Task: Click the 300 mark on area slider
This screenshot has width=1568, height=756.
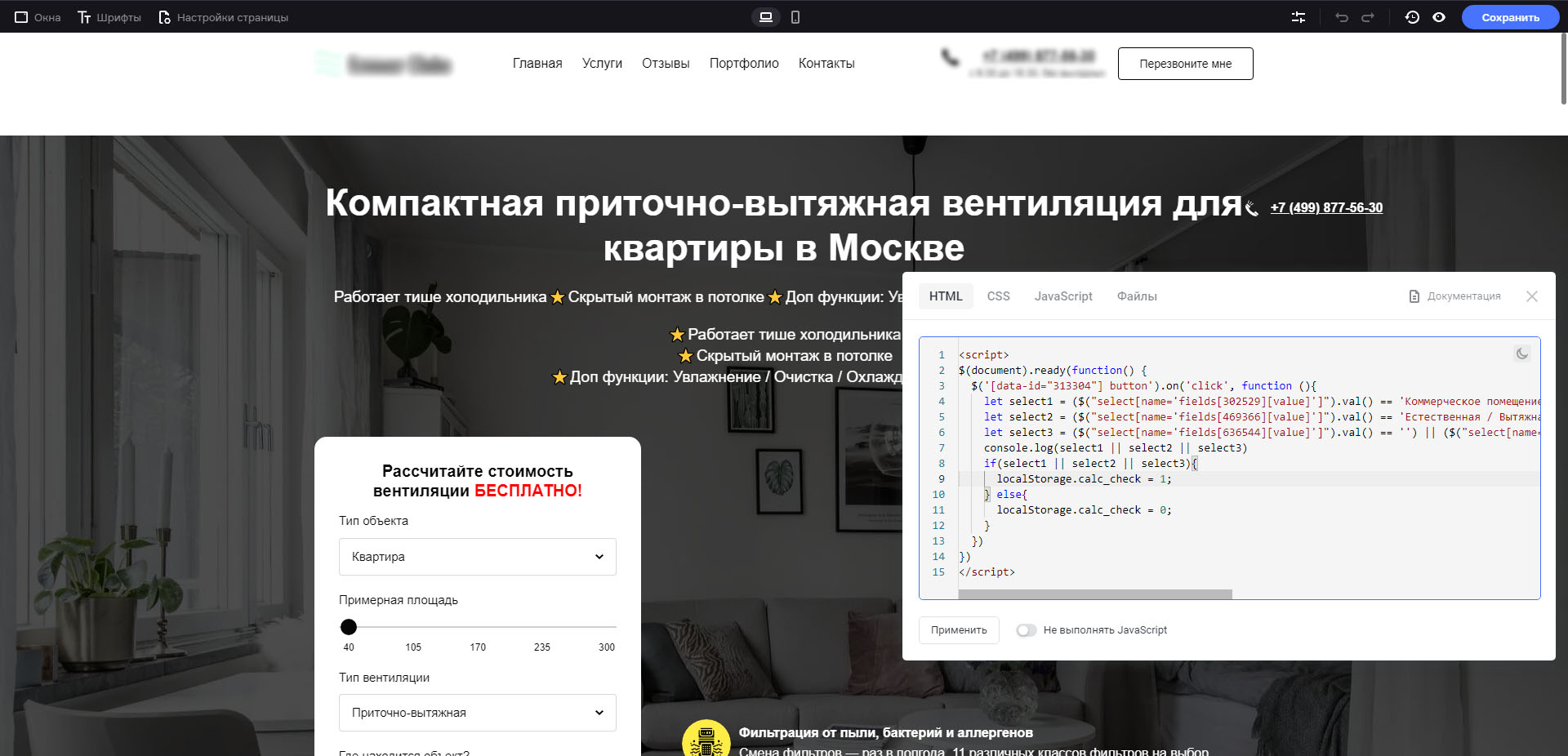Action: click(607, 647)
